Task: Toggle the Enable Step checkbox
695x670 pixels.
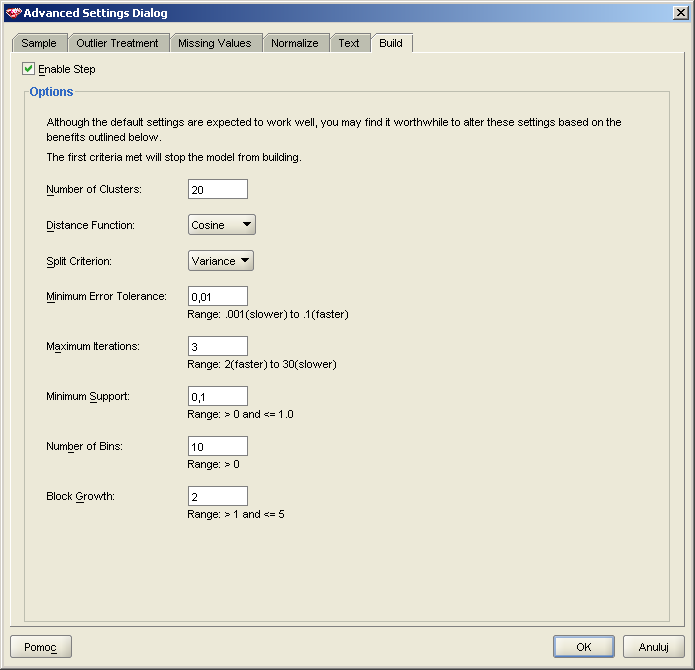Action: (x=28, y=69)
